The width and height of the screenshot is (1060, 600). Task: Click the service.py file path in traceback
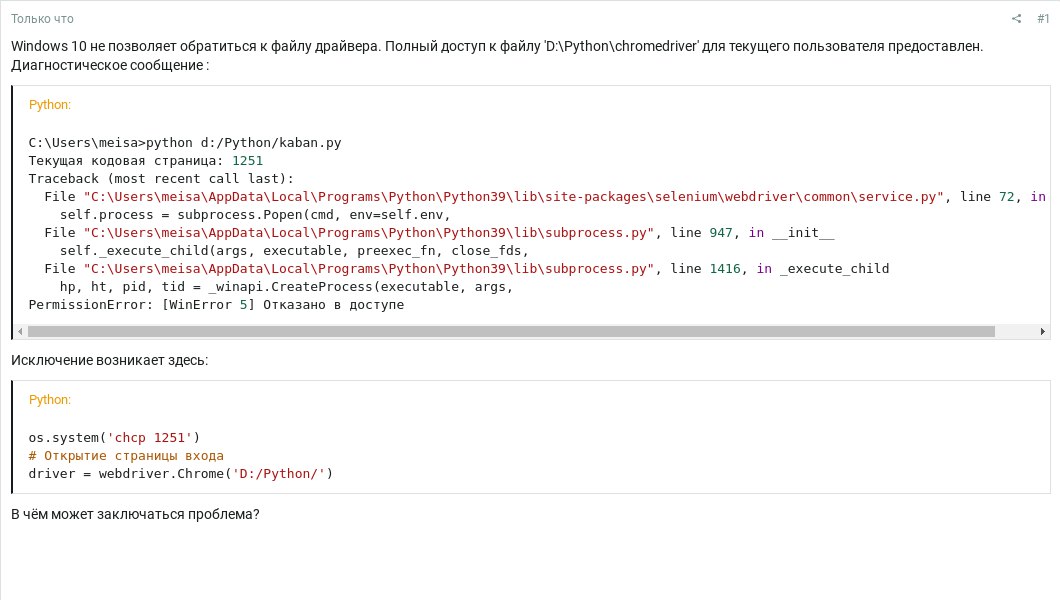pos(514,197)
